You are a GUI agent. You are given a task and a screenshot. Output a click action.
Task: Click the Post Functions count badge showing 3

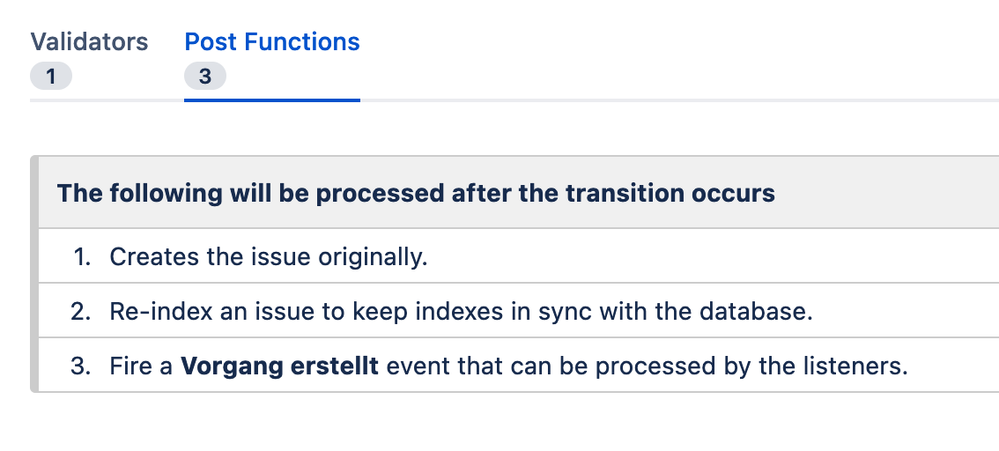click(x=205, y=76)
